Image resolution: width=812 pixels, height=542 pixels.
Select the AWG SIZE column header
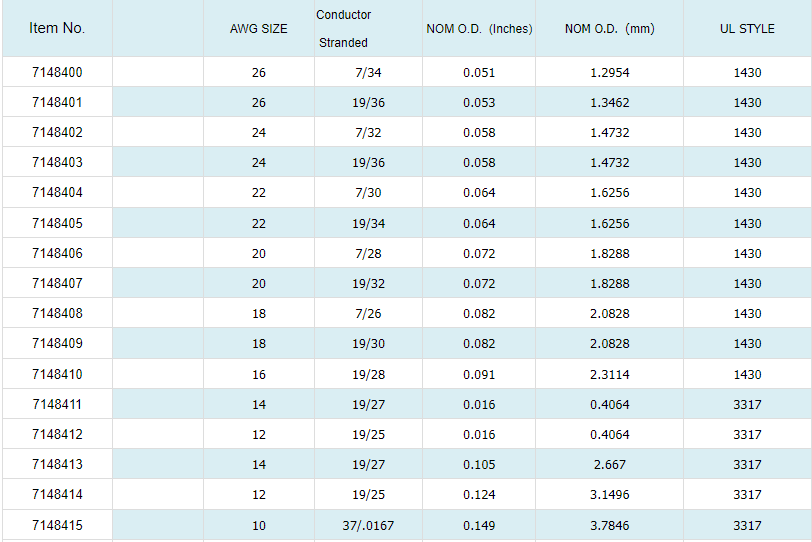pos(258,29)
